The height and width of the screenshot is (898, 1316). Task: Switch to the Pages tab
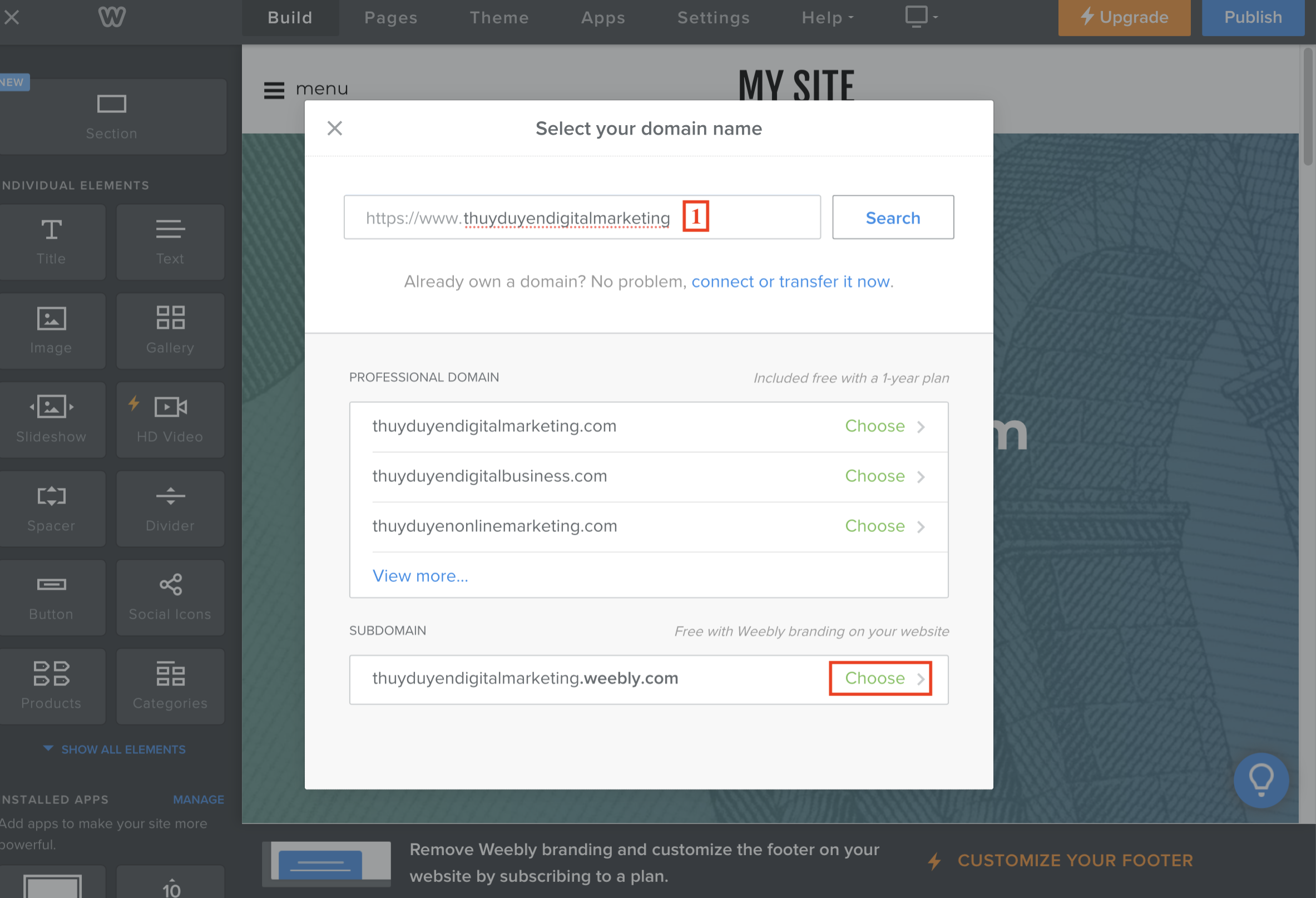[x=390, y=18]
